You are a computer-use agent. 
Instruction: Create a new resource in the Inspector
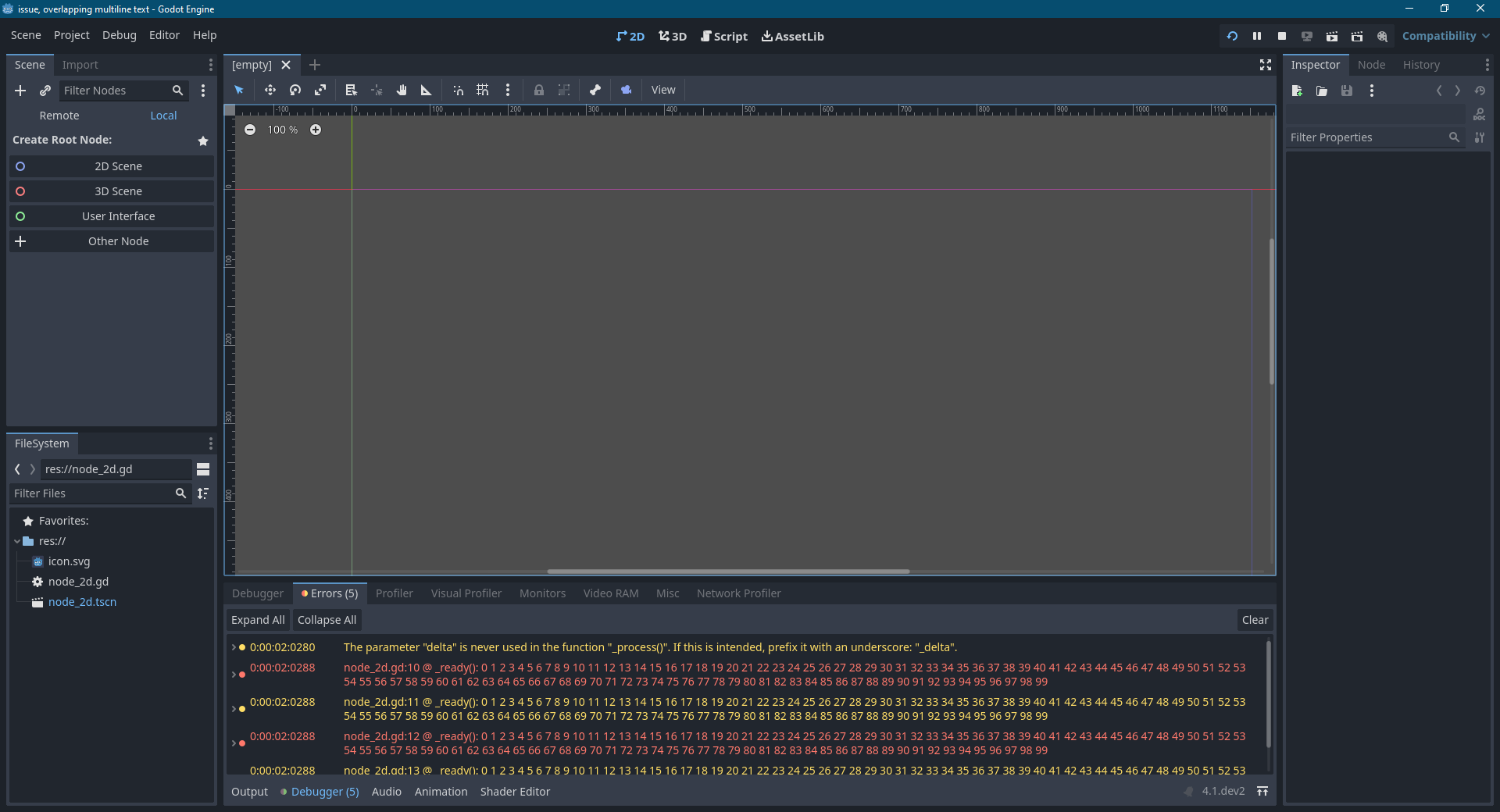[1297, 91]
